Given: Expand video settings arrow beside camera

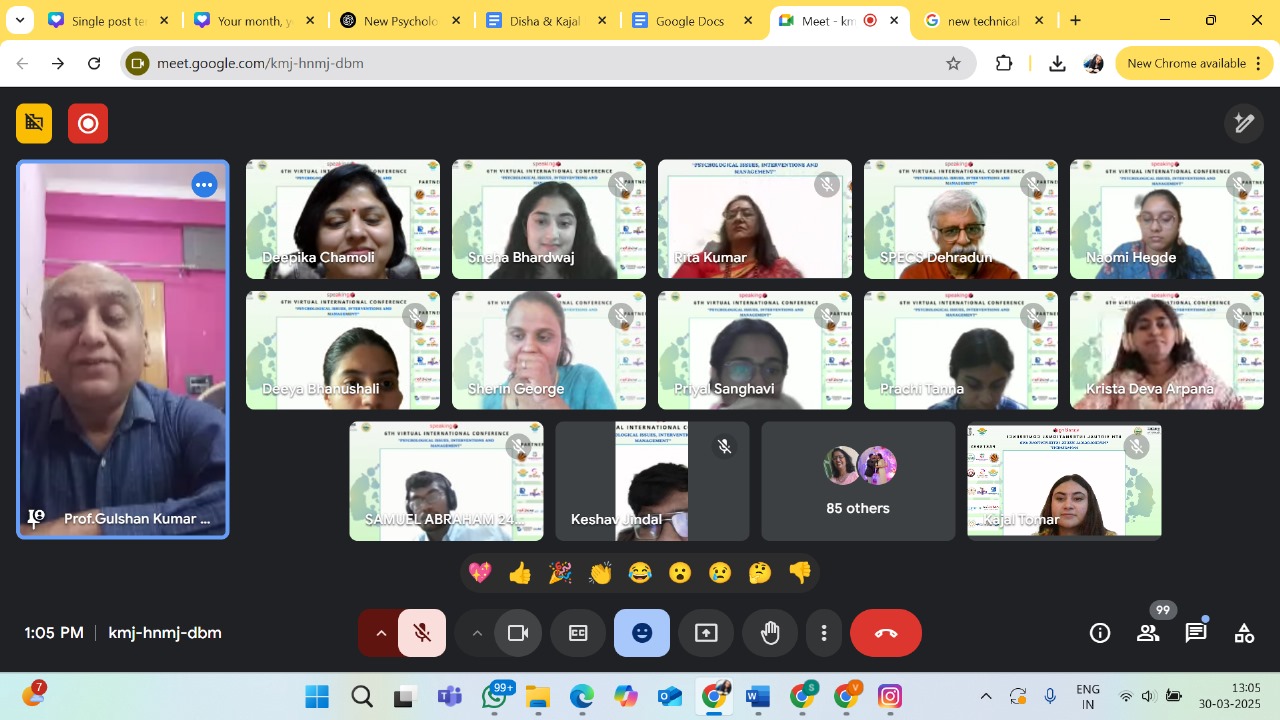Looking at the screenshot, I should coord(476,633).
